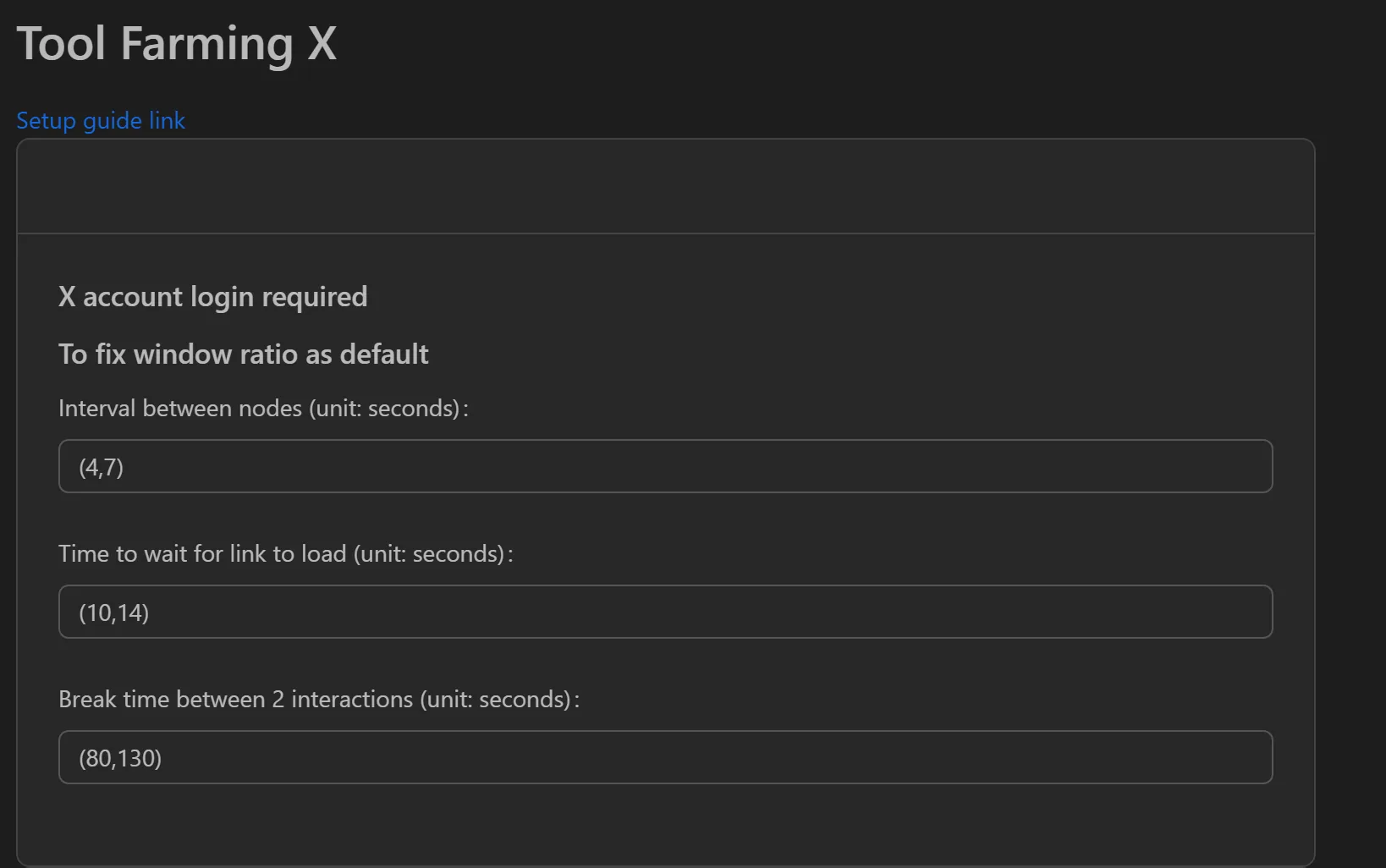Click the top header strip of the panel
Screen dimensions: 1386x868
pyautogui.click(x=665, y=186)
